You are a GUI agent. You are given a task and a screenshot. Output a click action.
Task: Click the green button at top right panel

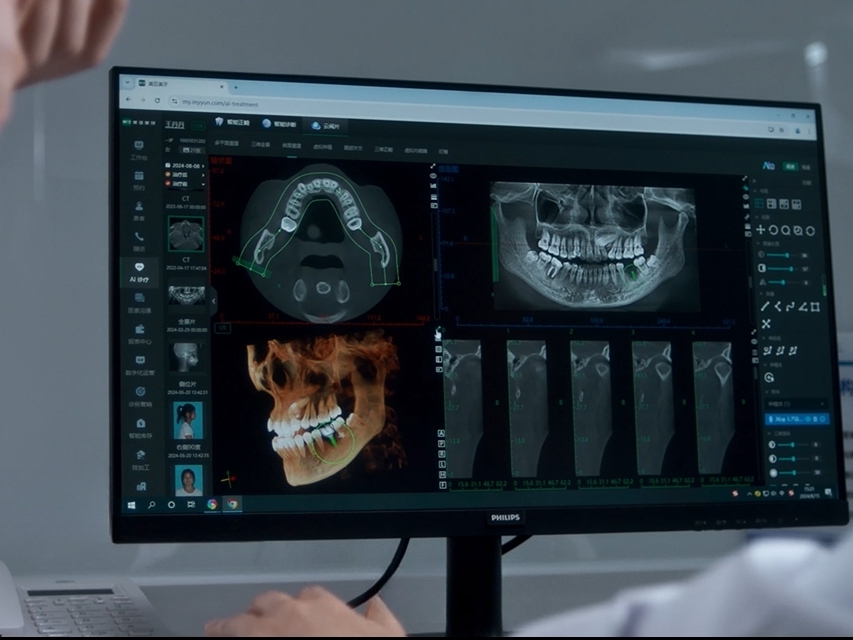789,167
